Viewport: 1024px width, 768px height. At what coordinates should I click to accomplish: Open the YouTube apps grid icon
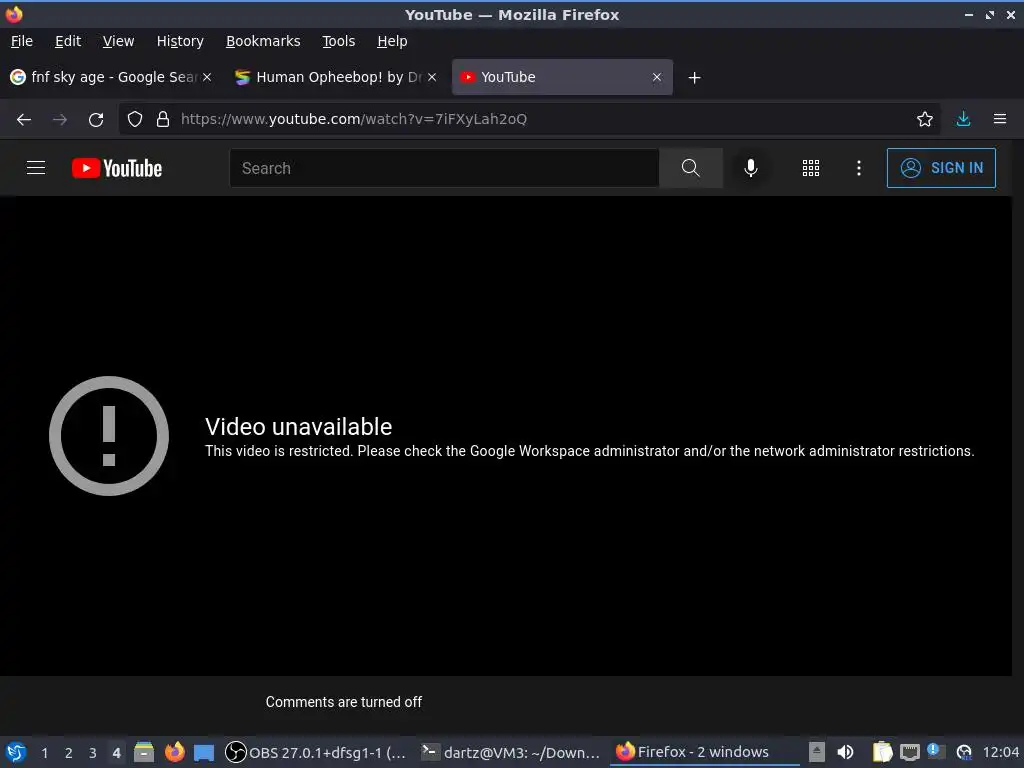pyautogui.click(x=810, y=168)
